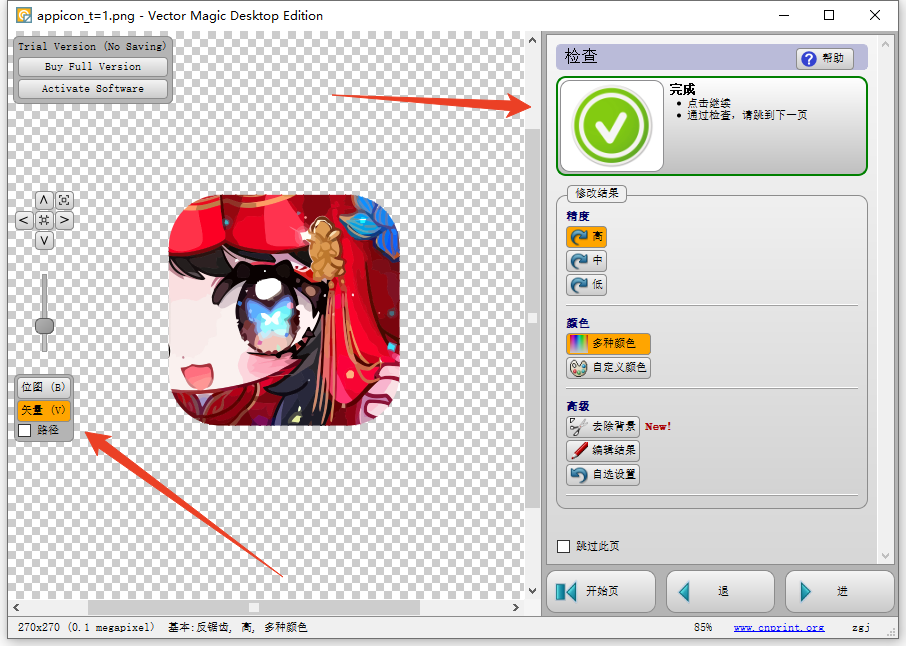Choose 自定义颜色 color option
Image resolution: width=906 pixels, height=646 pixels.
(x=608, y=368)
